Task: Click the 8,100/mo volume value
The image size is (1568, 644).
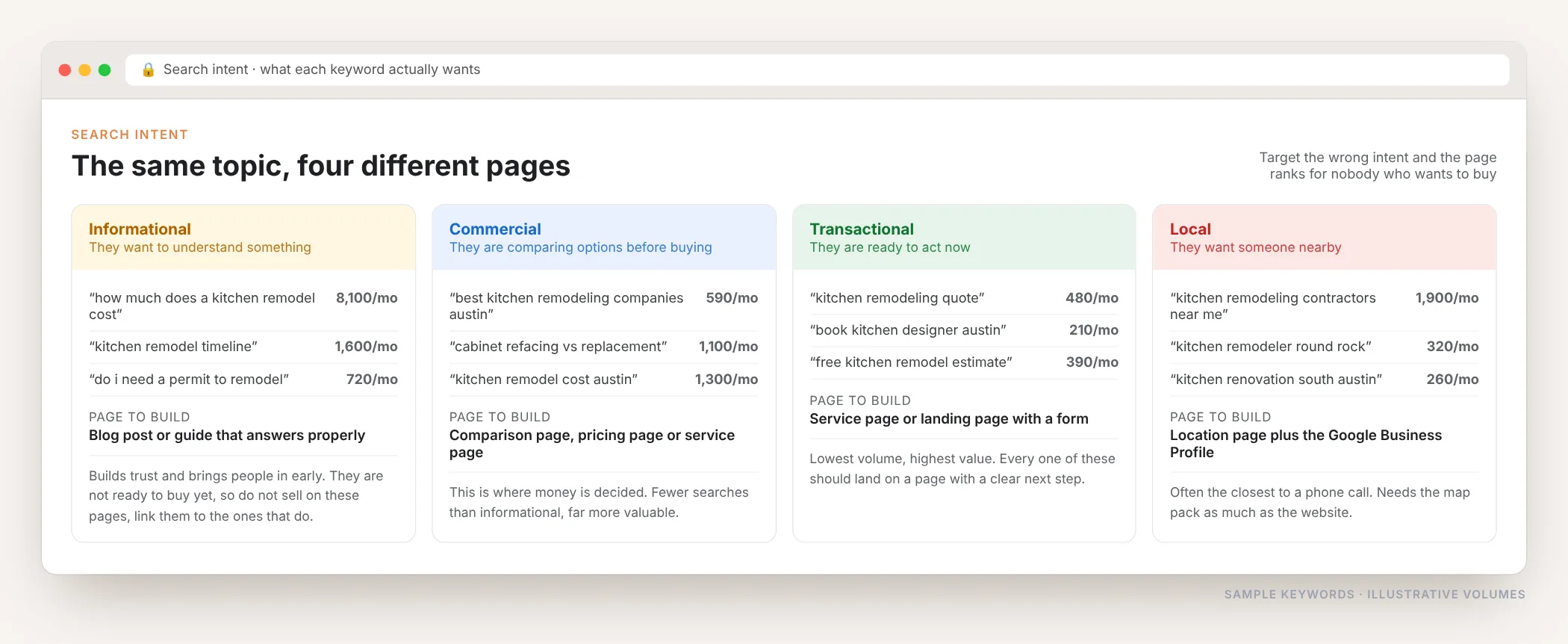Action: tap(367, 297)
